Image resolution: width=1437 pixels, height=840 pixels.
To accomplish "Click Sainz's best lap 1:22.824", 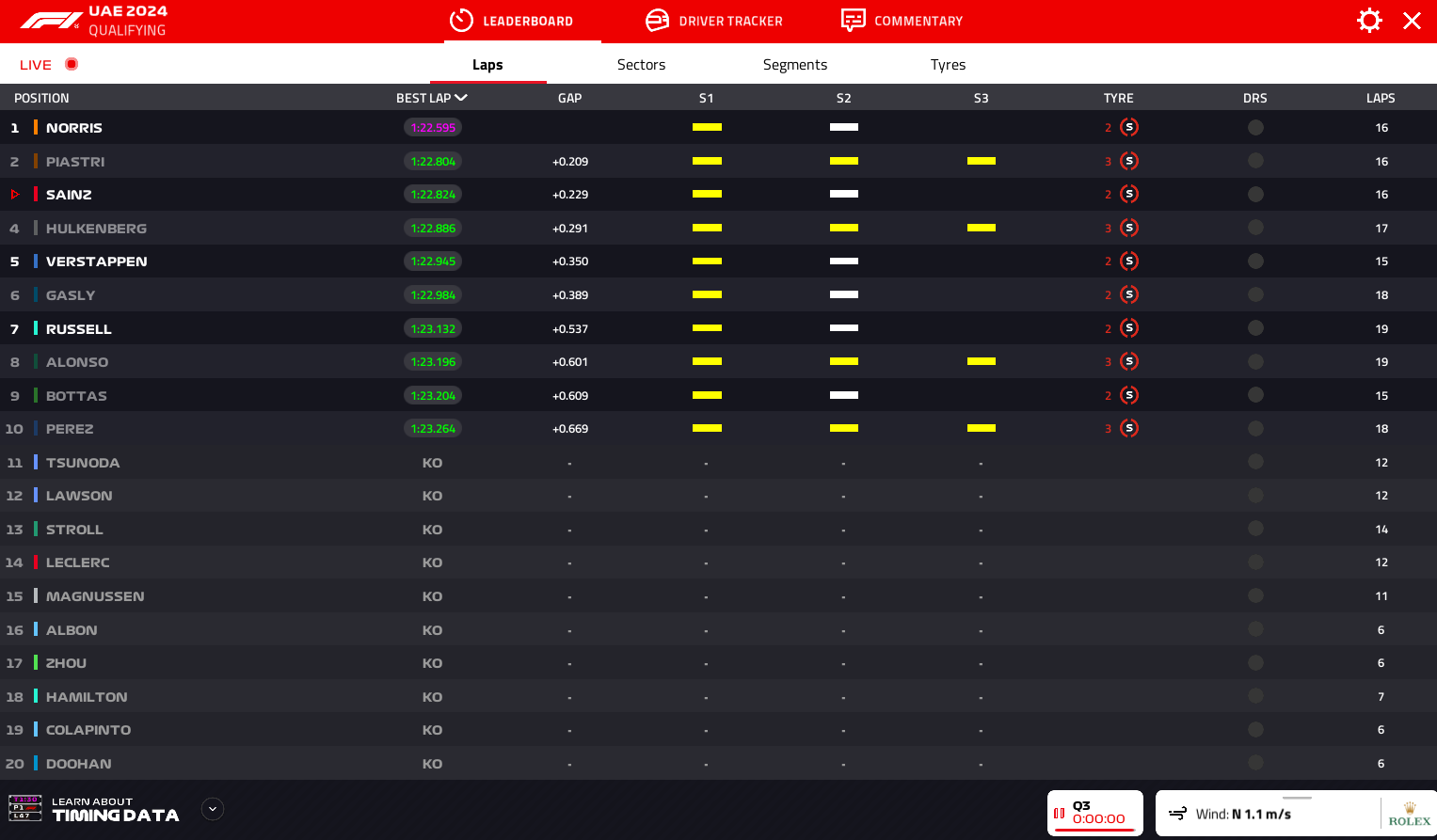I will 433,194.
